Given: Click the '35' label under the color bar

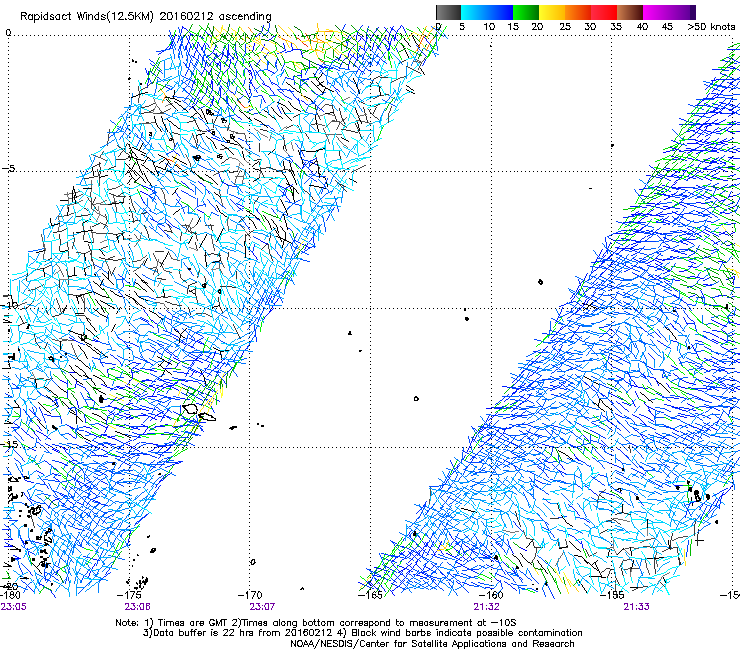Looking at the screenshot, I should pyautogui.click(x=616, y=27).
